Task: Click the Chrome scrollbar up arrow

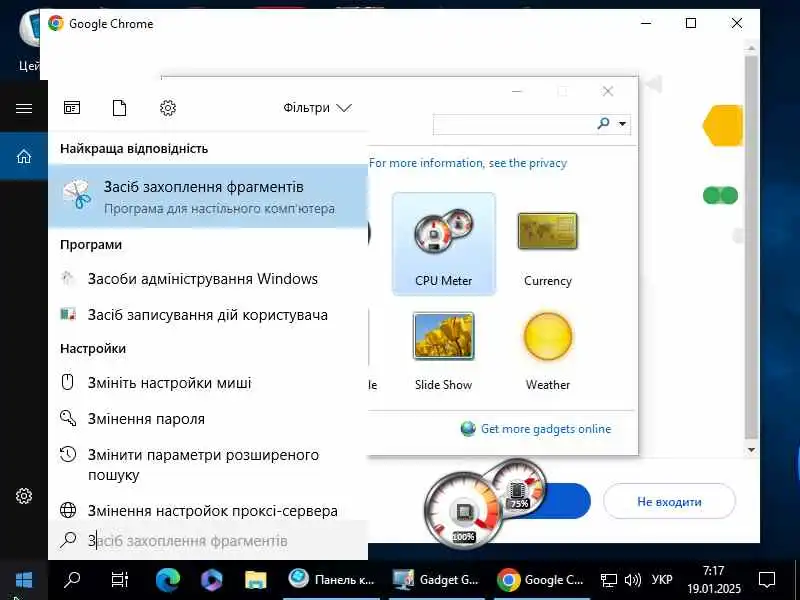Action: [751, 48]
